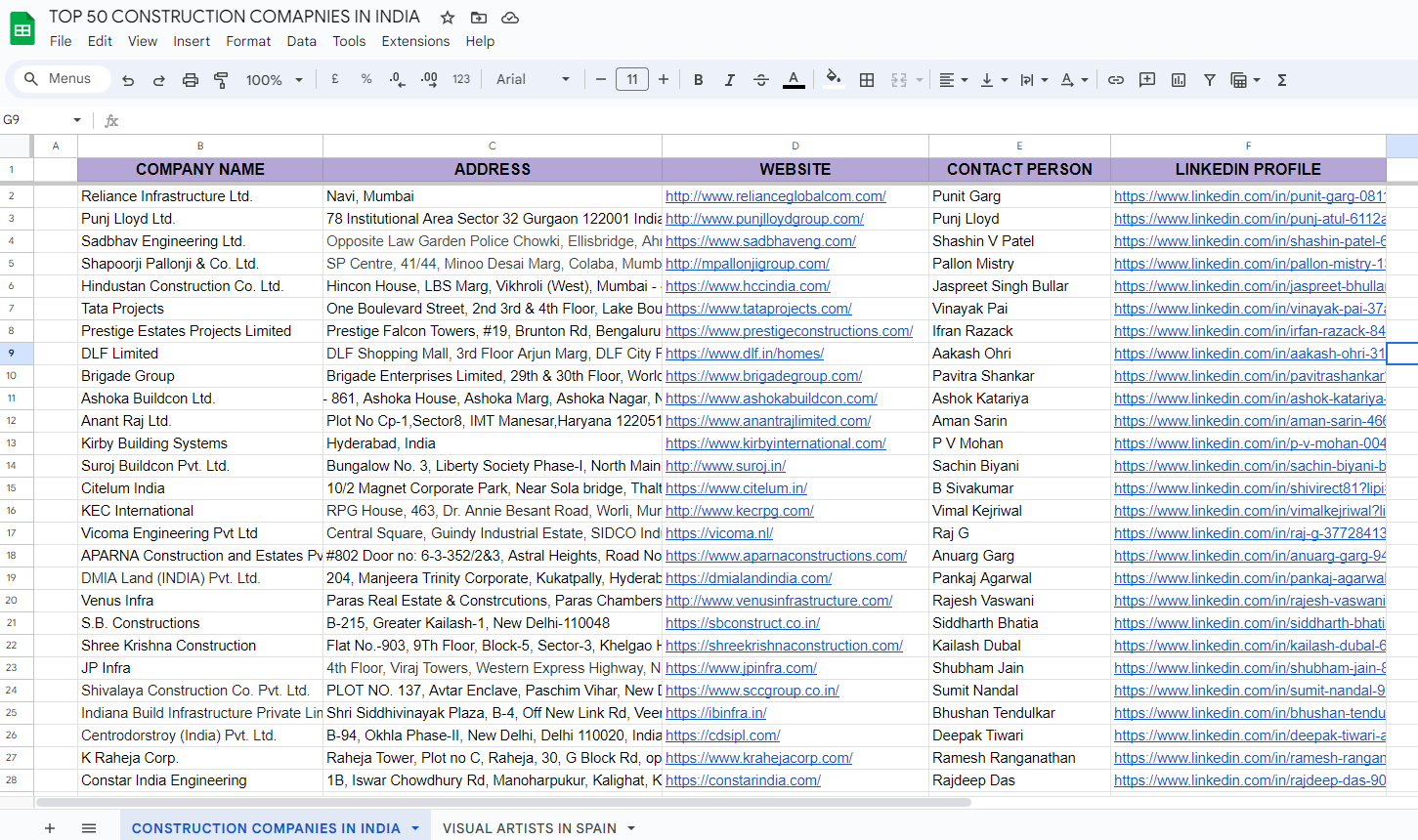Open the Help menu
Screen dimensions: 1418x840
pos(480,41)
